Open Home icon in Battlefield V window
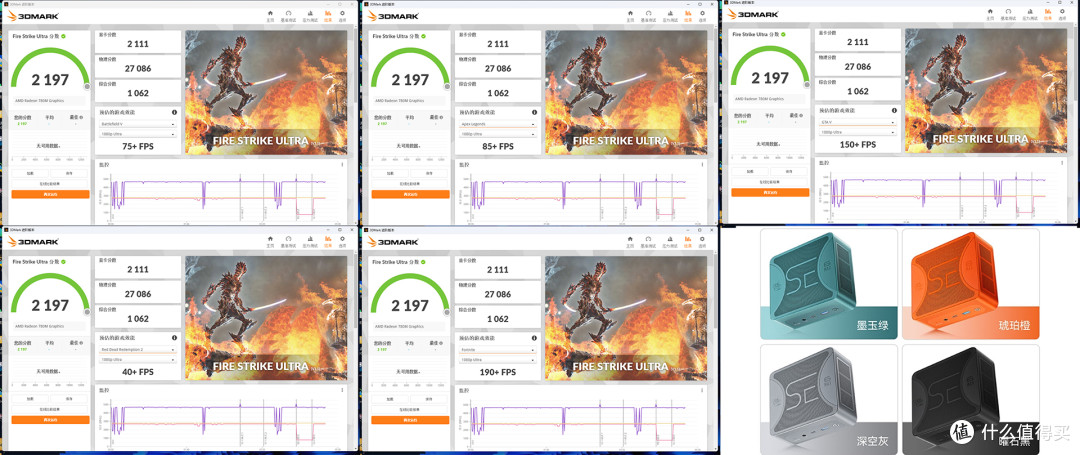Image resolution: width=1080 pixels, height=455 pixels. point(270,15)
